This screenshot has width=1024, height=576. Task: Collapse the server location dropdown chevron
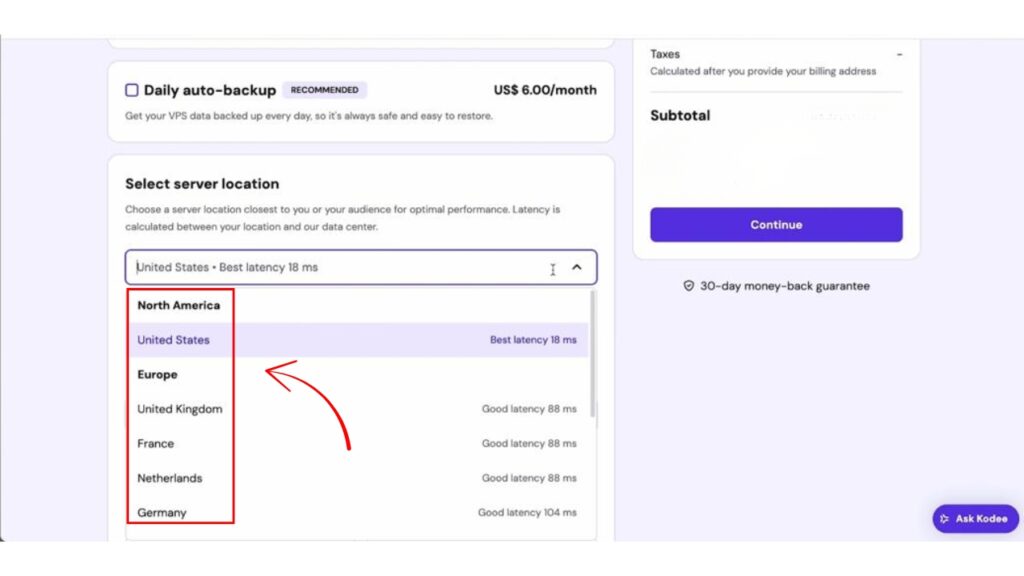(x=576, y=267)
